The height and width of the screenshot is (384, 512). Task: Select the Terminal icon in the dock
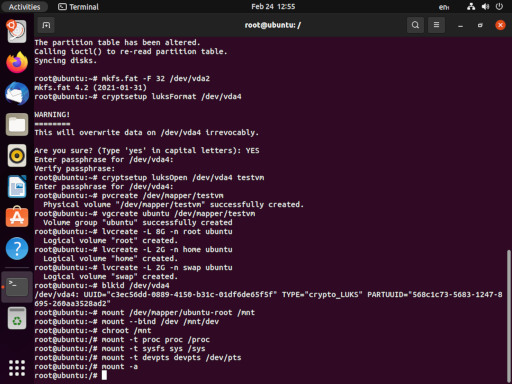17,287
